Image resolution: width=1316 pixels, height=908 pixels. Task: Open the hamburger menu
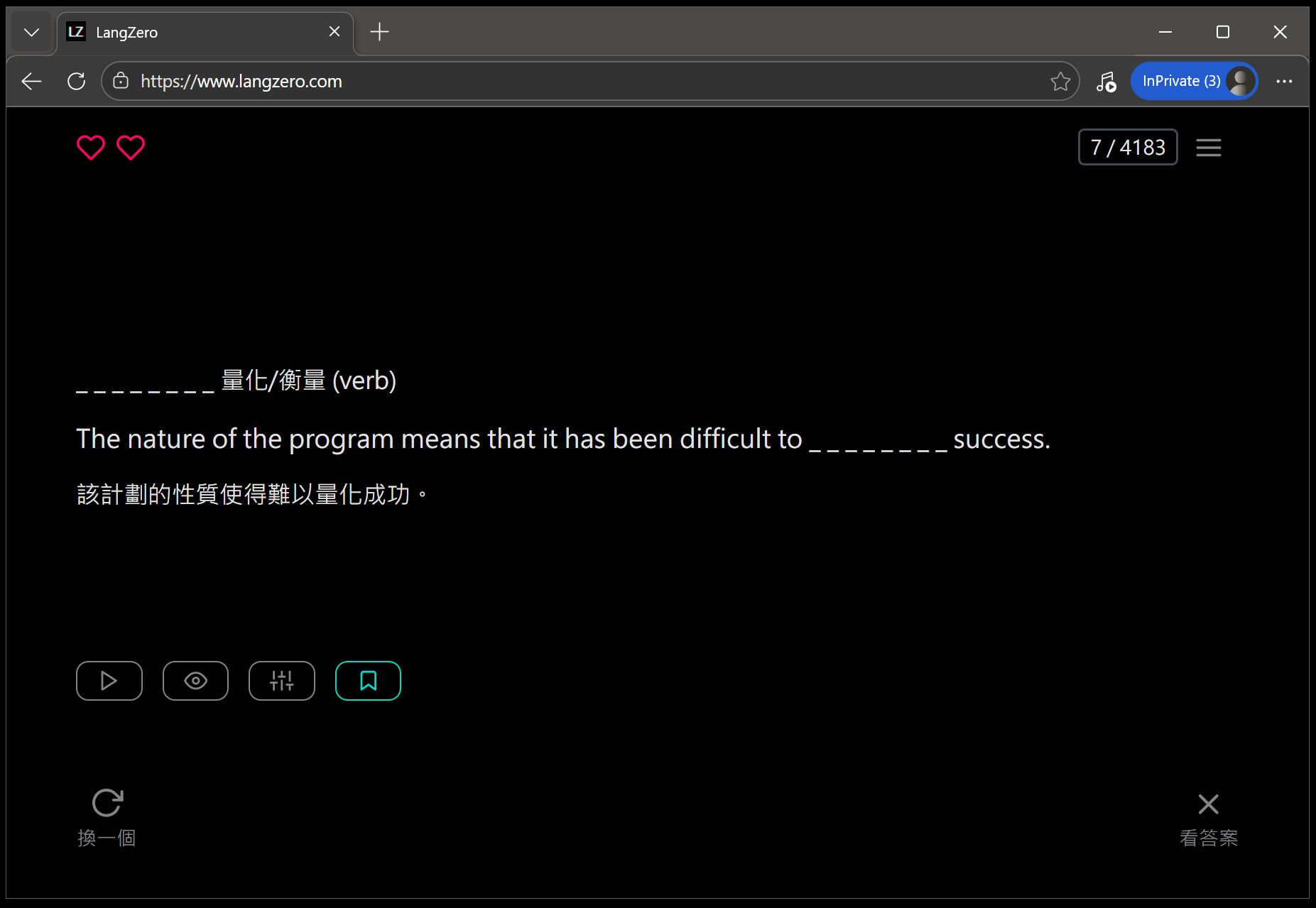(1208, 148)
